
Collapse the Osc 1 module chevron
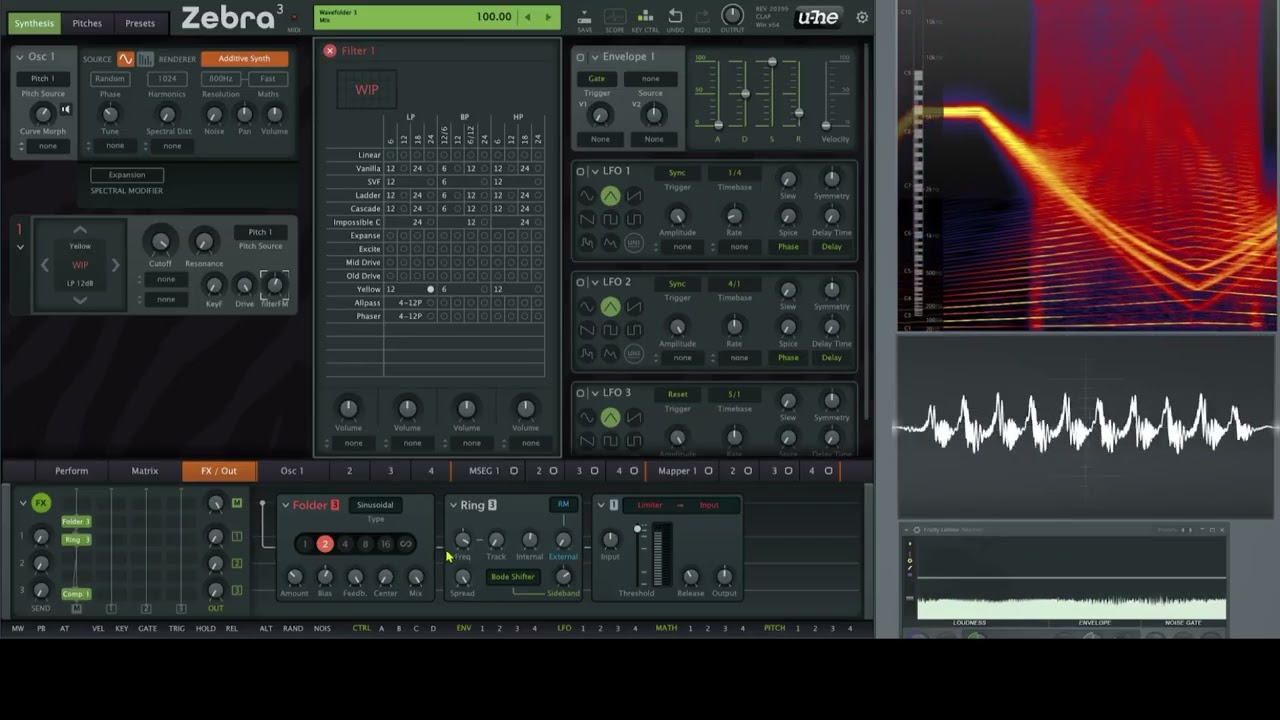pos(19,57)
